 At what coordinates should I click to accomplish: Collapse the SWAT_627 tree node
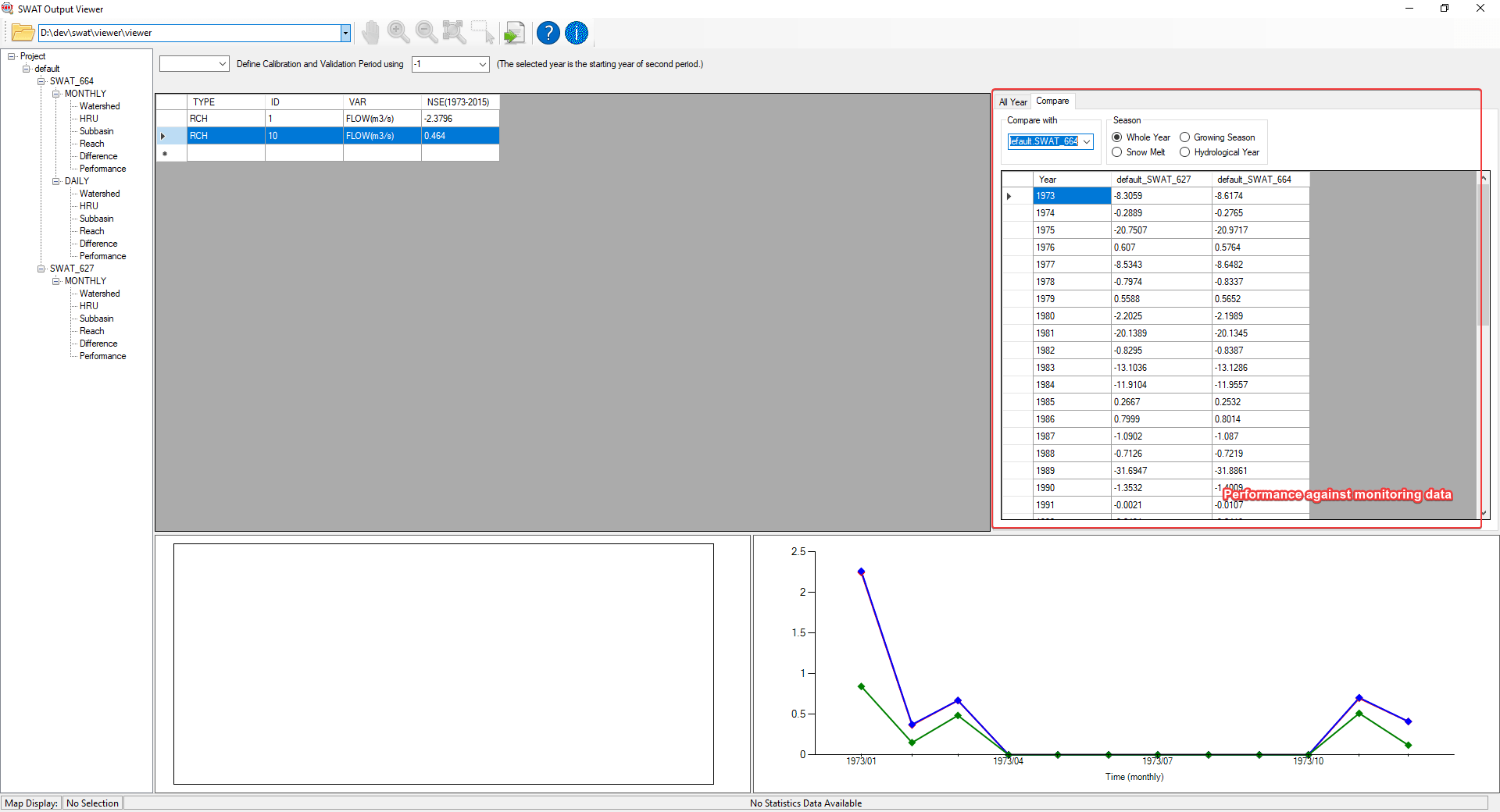click(x=41, y=269)
